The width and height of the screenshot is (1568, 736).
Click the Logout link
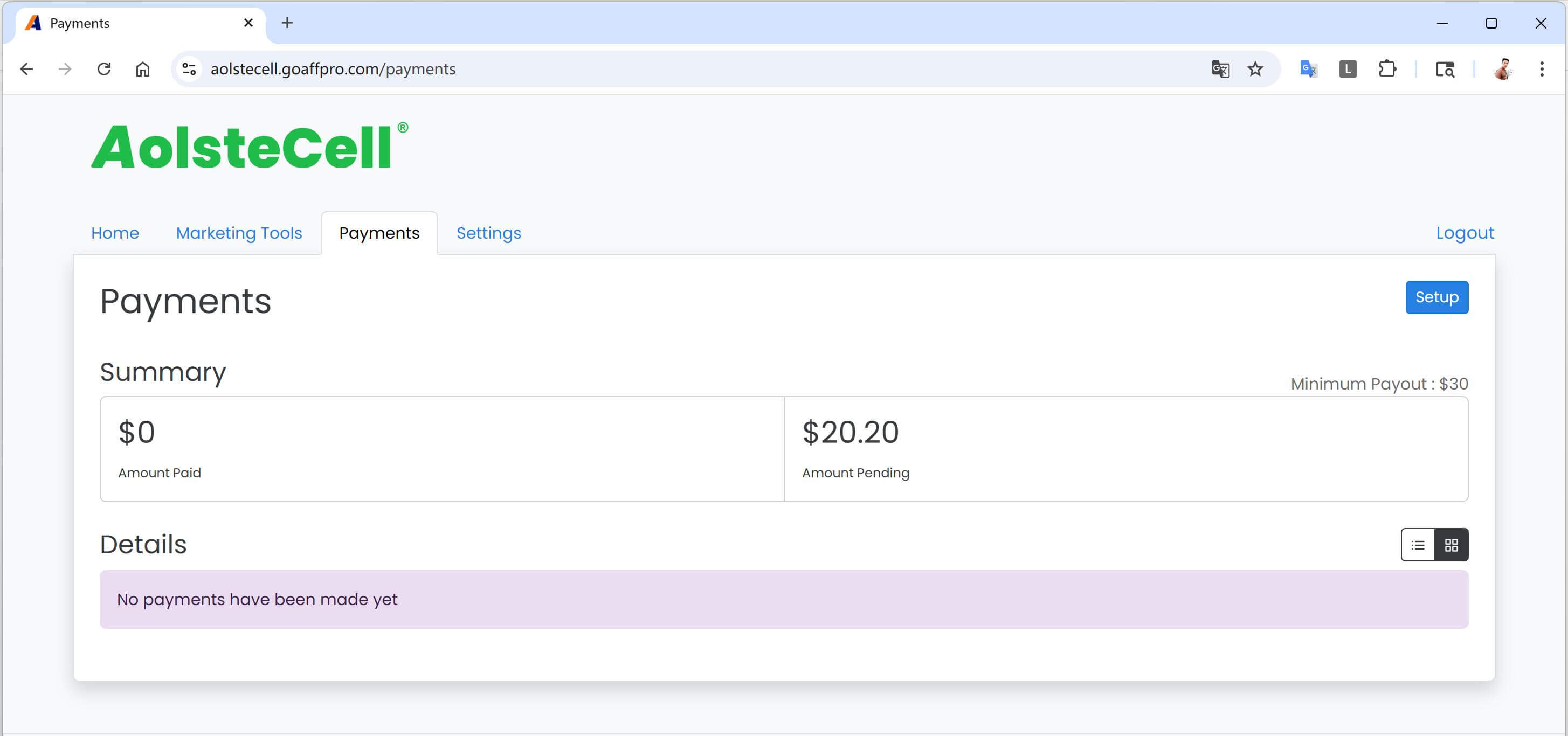(x=1465, y=233)
